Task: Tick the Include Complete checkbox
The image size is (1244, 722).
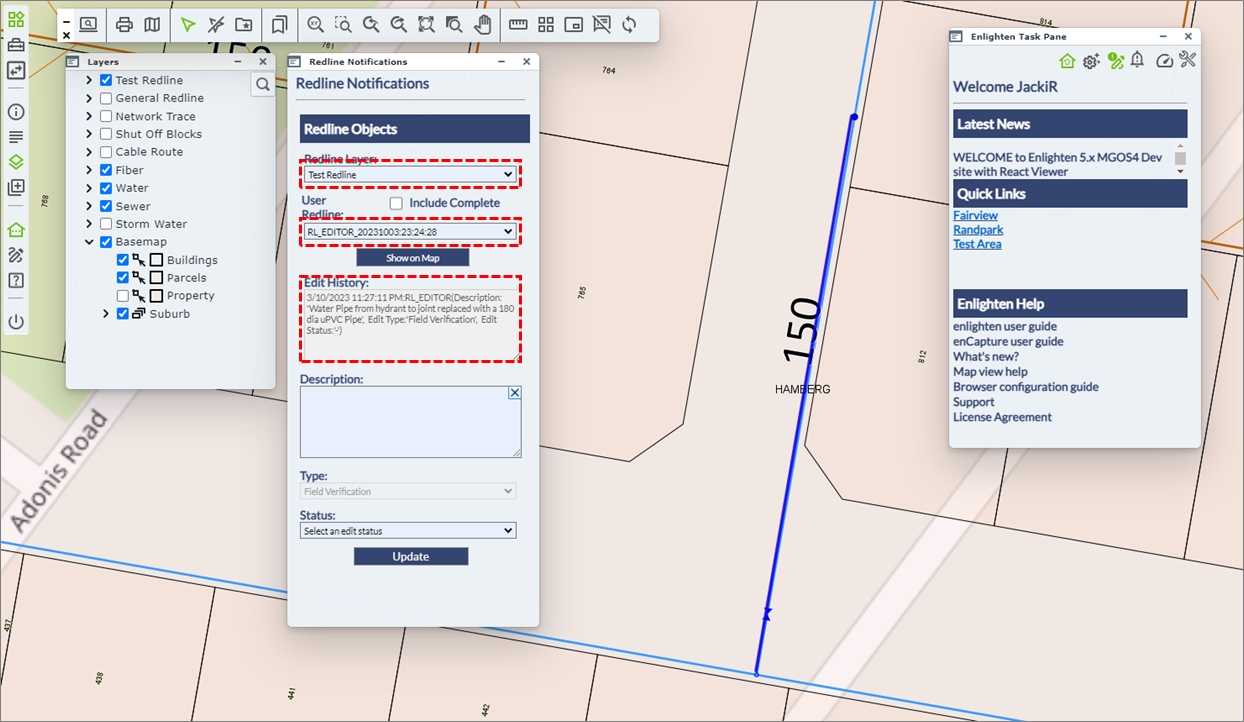Action: [x=396, y=203]
